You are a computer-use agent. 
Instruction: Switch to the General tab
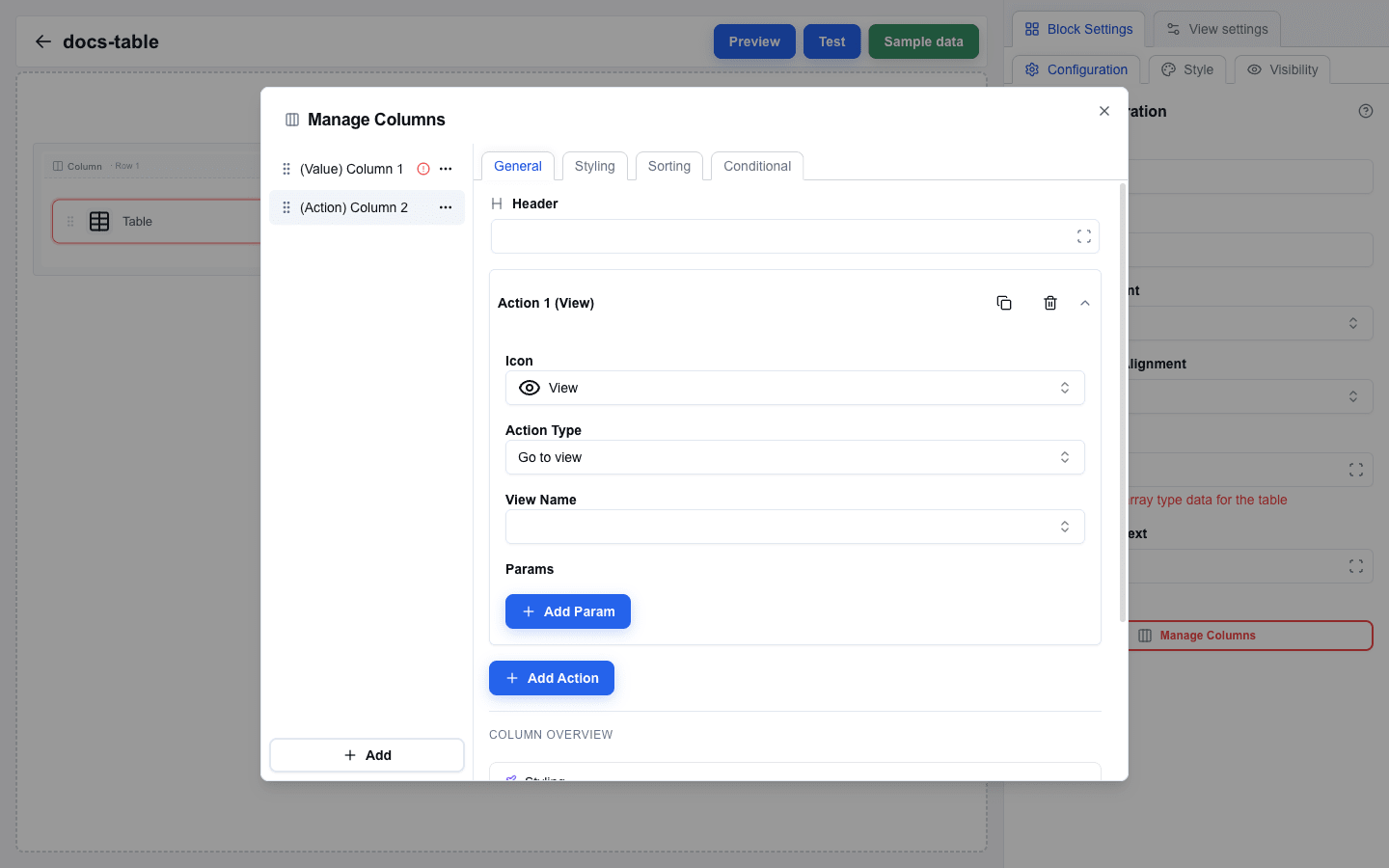518,166
